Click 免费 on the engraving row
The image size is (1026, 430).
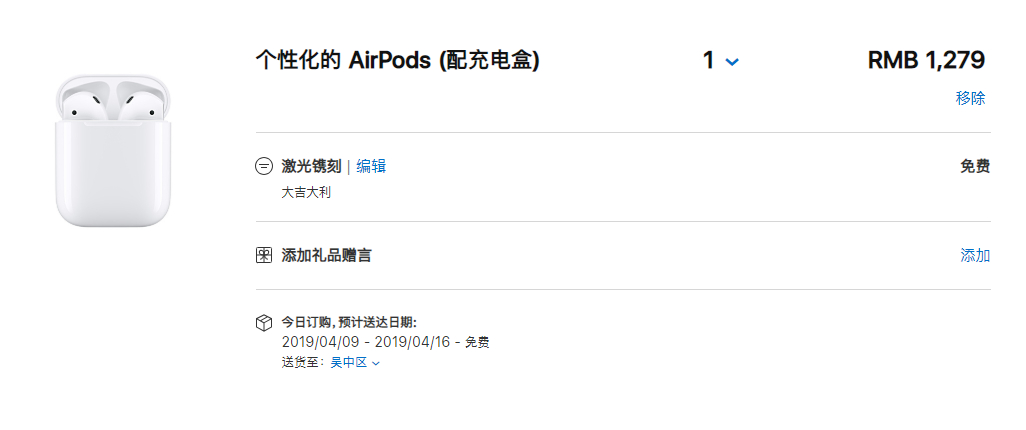(975, 166)
